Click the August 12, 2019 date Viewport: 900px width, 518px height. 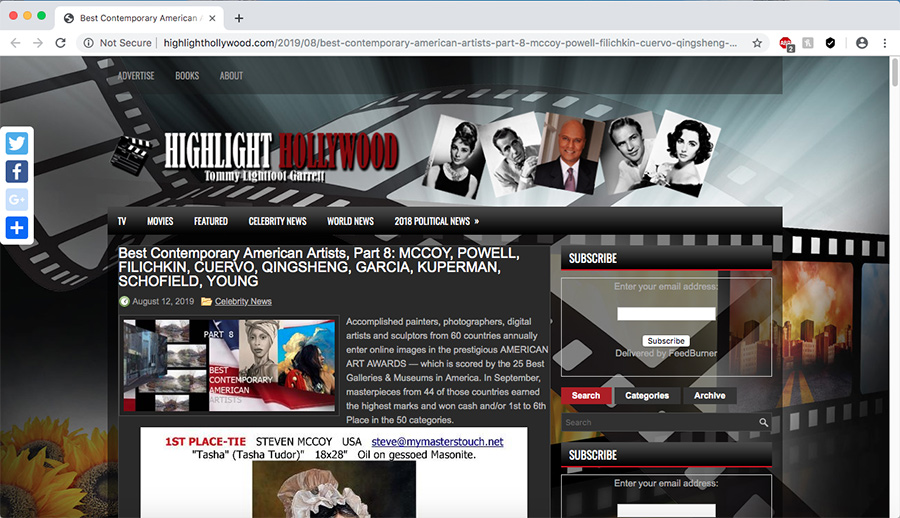click(x=163, y=301)
